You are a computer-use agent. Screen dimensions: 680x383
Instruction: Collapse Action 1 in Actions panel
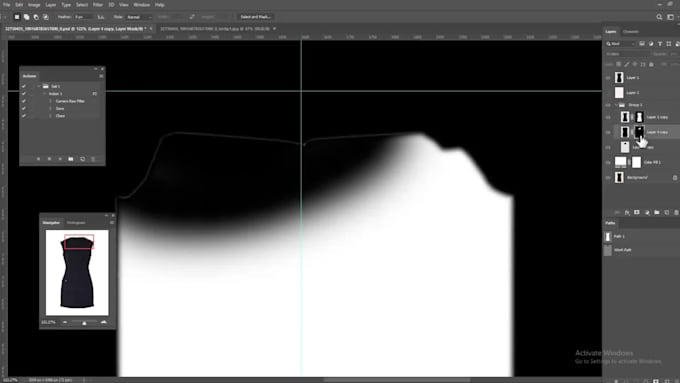click(44, 94)
